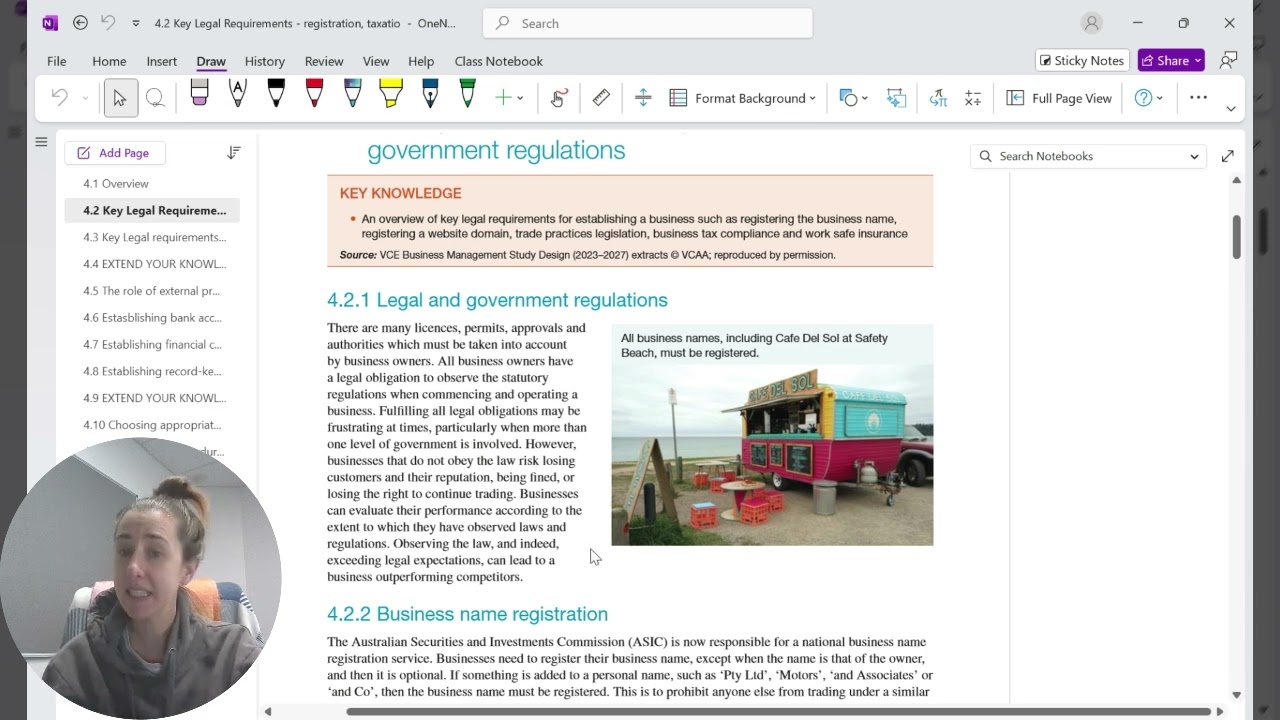
Task: Select the text pen with letter A
Action: tap(237, 94)
